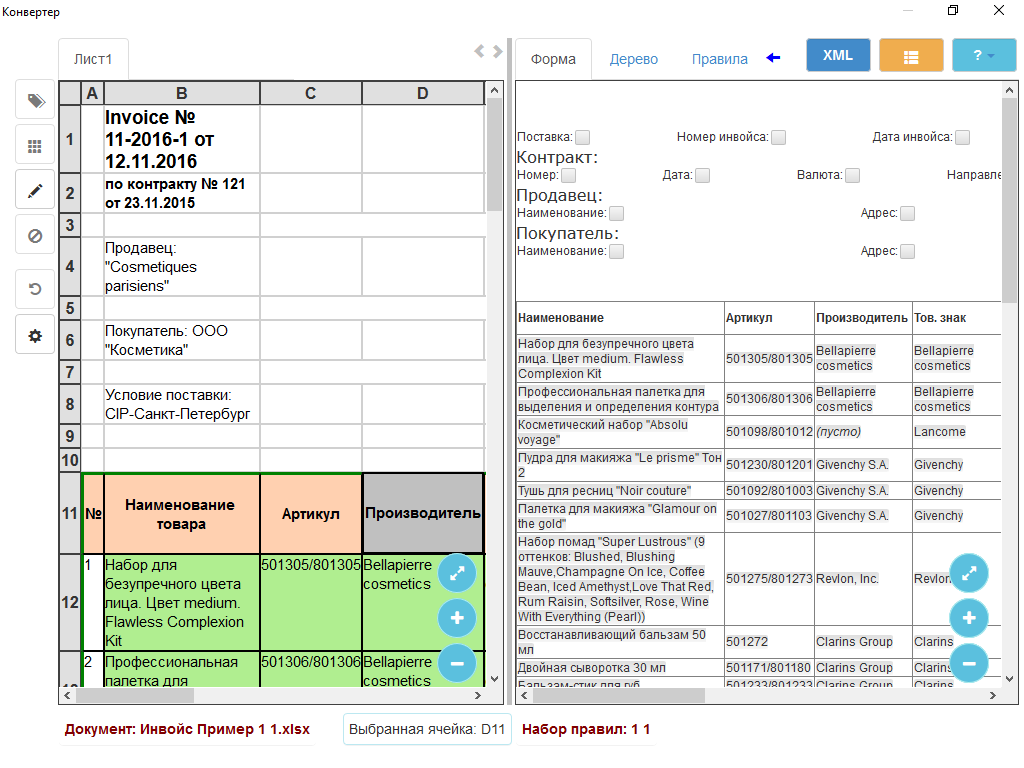The height and width of the screenshot is (768, 1024).
Task: Click horizontal scrollbar thumb of spreadsheet
Action: pos(135,696)
